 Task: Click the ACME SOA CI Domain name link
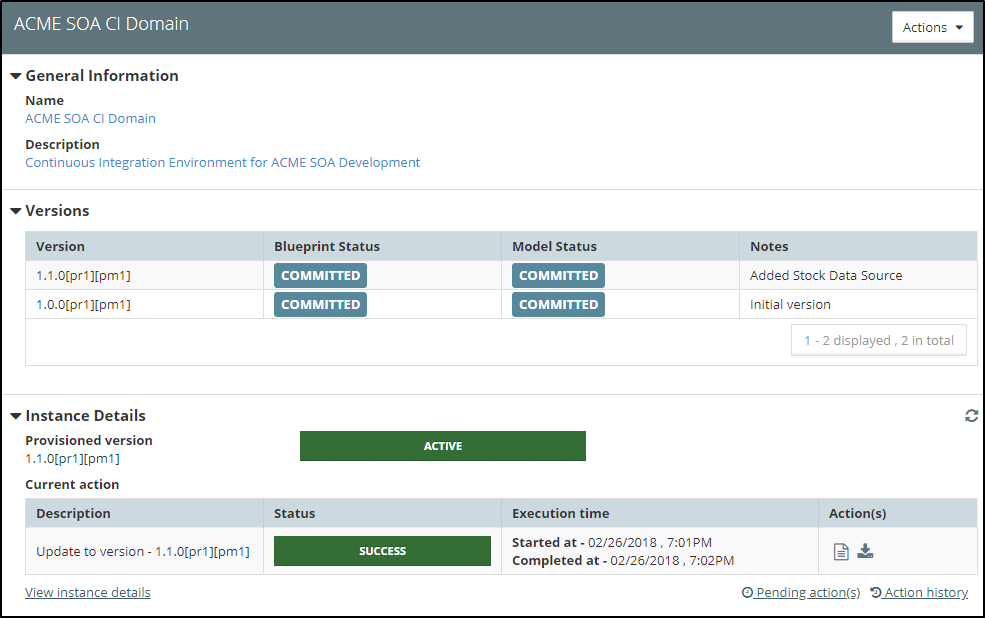point(90,118)
